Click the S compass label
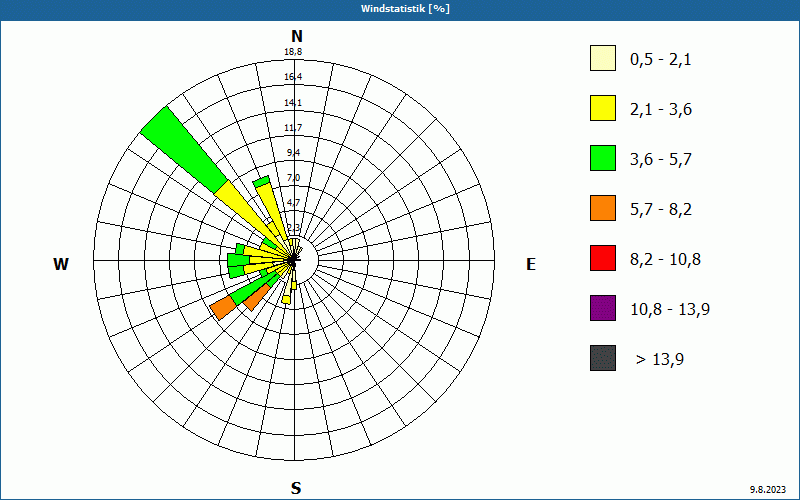Image resolution: width=800 pixels, height=500 pixels. pos(296,488)
